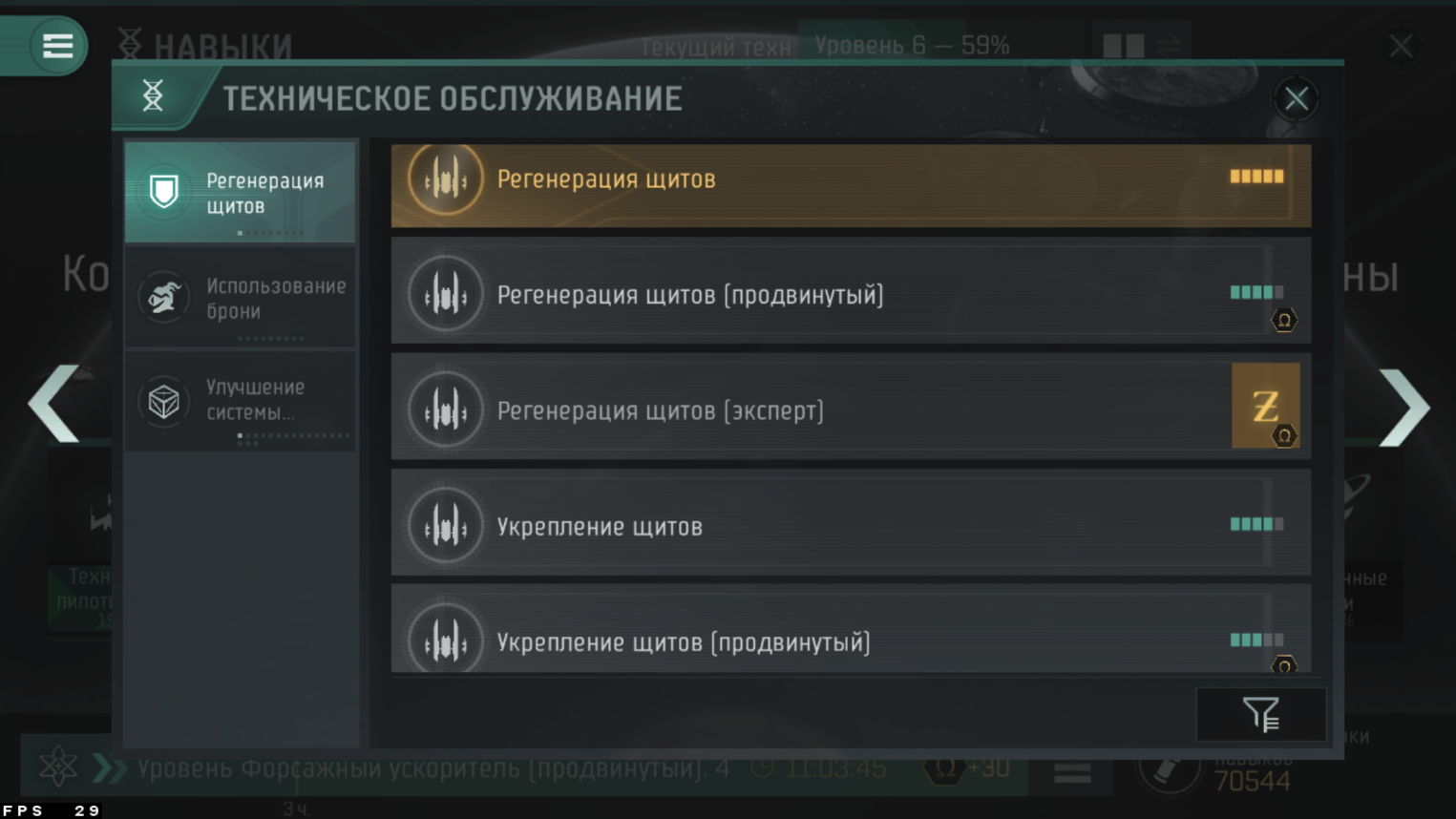Open the skill filter funnel icon
Screen dimensions: 1456x819
click(x=1260, y=714)
